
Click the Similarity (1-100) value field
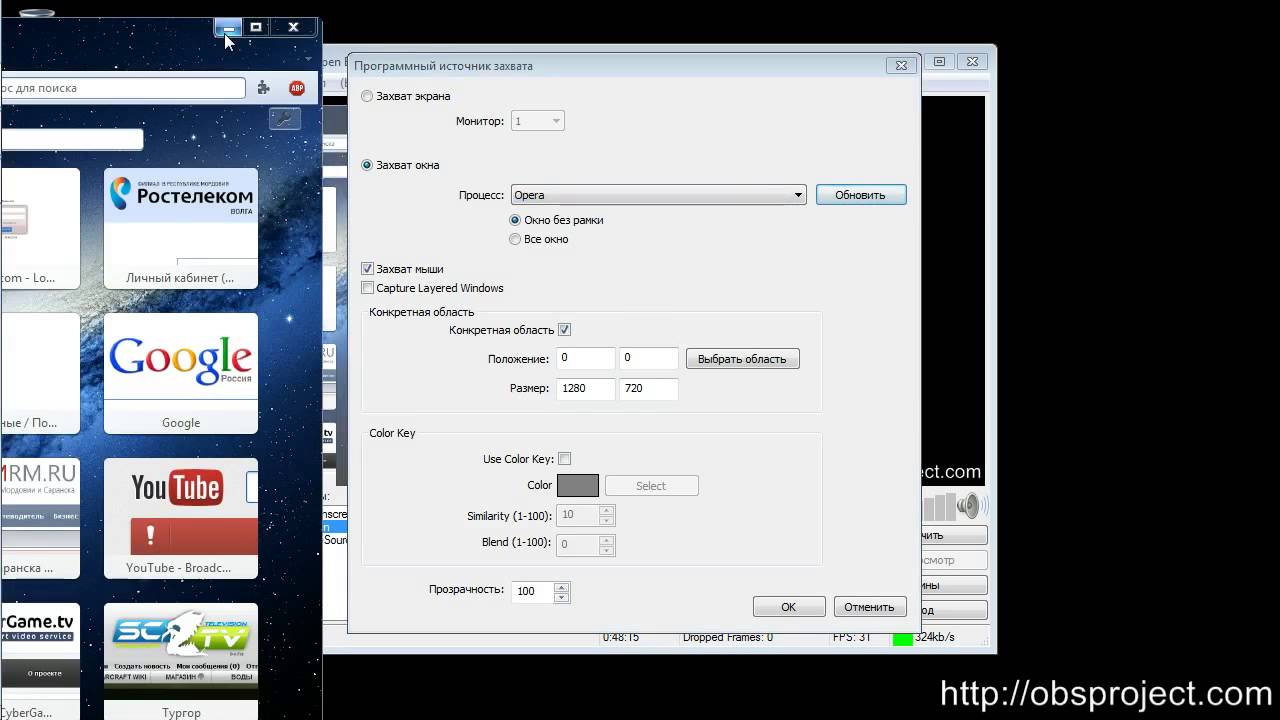click(x=578, y=515)
